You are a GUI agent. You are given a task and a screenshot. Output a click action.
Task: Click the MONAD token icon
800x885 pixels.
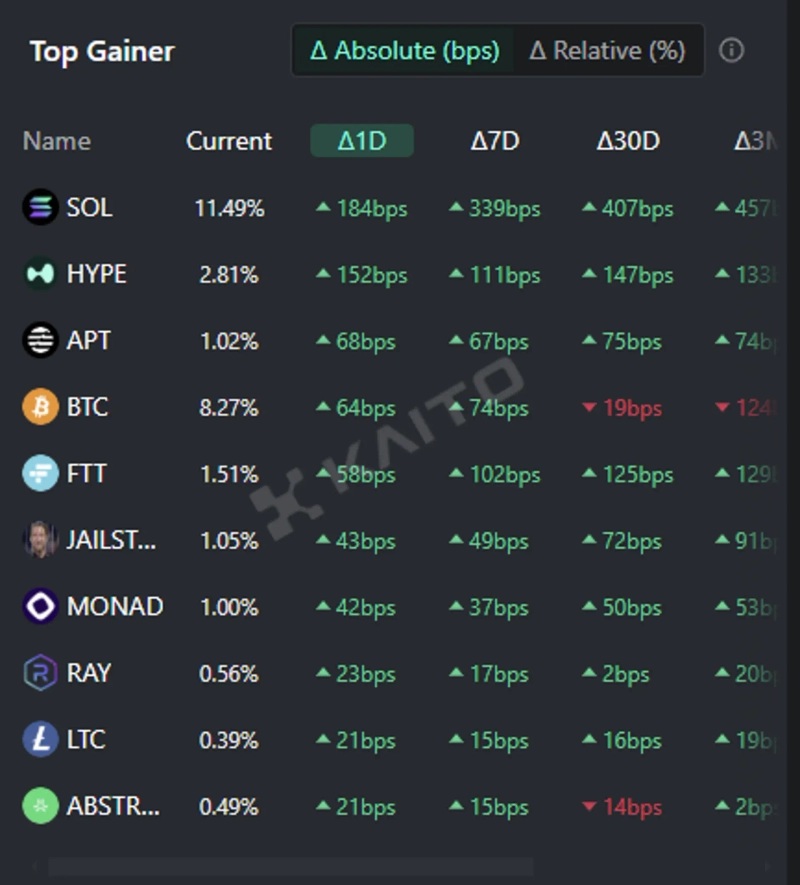point(40,607)
